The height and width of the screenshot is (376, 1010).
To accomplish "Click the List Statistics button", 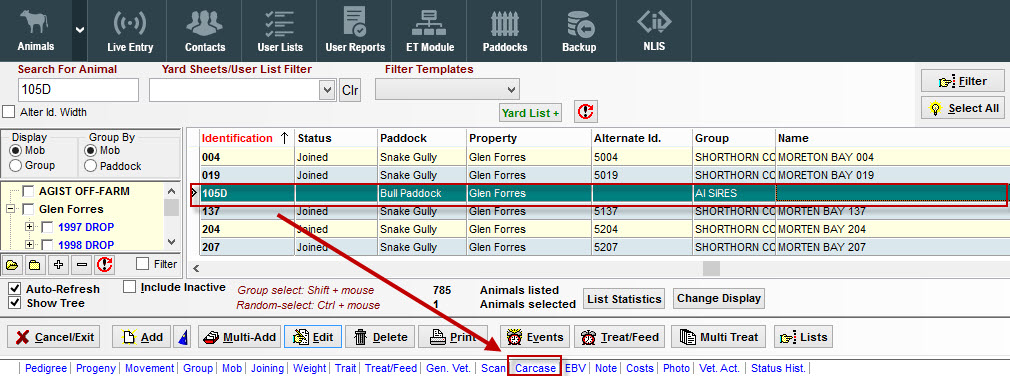I will coord(624,299).
